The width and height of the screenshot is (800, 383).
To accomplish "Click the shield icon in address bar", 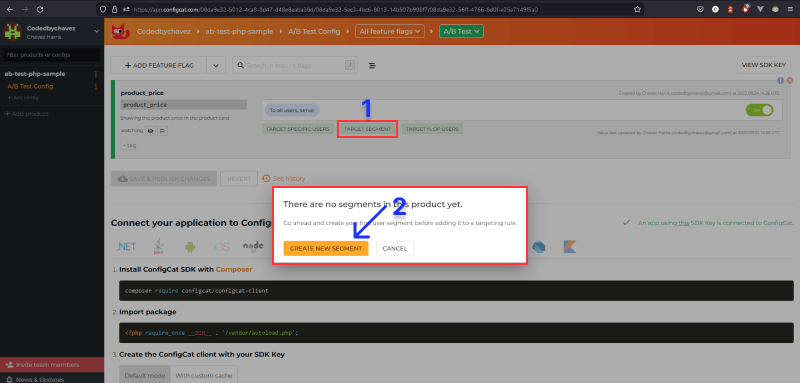I will [104, 9].
